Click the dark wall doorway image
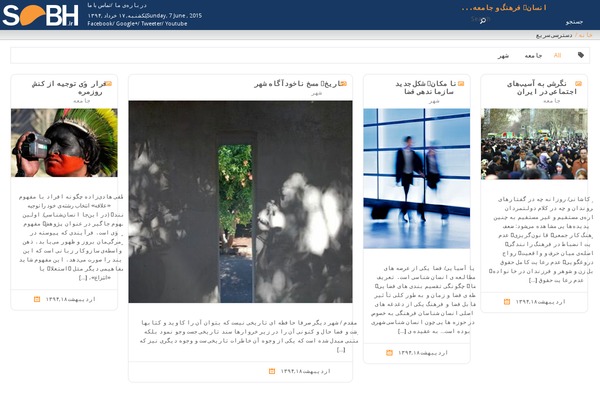The image size is (600, 400). [240, 202]
